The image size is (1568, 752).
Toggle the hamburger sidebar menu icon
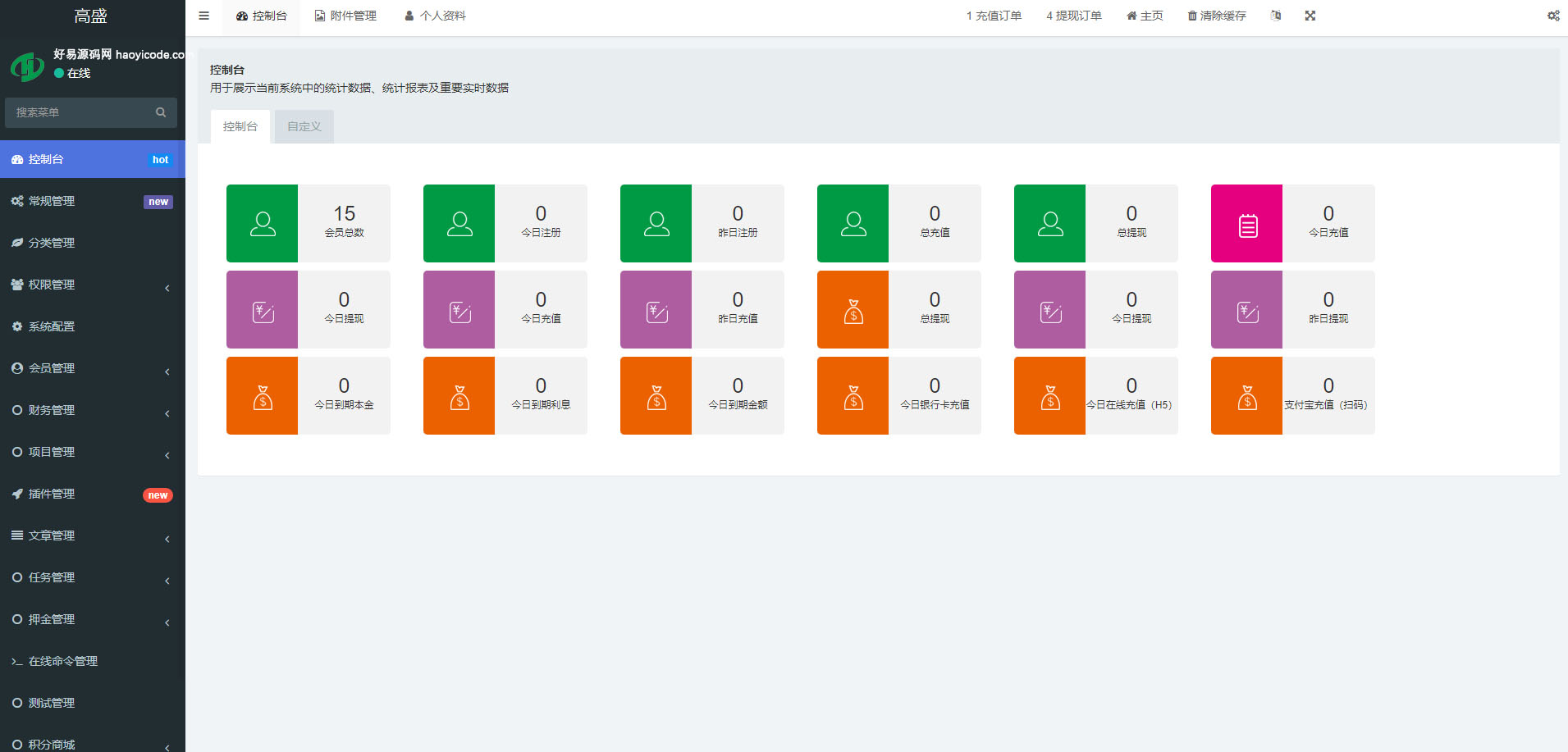[x=203, y=16]
